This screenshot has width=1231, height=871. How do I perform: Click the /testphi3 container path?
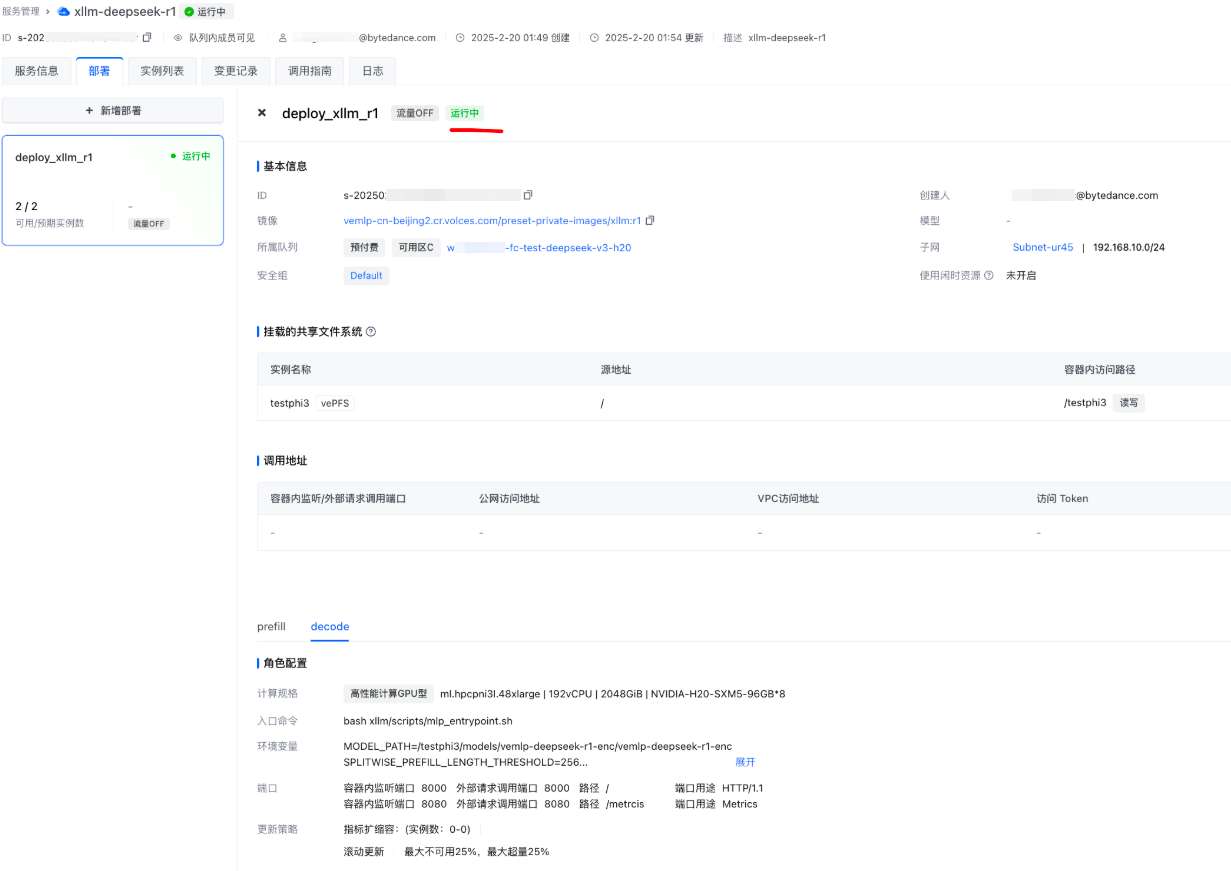(x=1085, y=403)
